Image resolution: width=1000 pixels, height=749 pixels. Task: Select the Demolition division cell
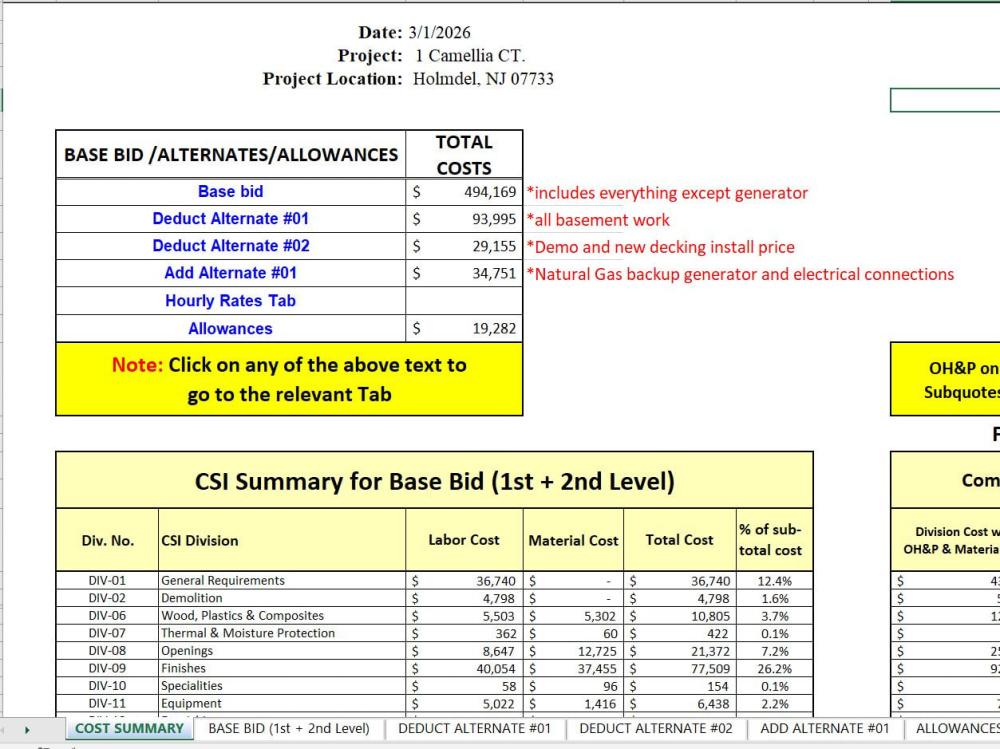(x=282, y=598)
